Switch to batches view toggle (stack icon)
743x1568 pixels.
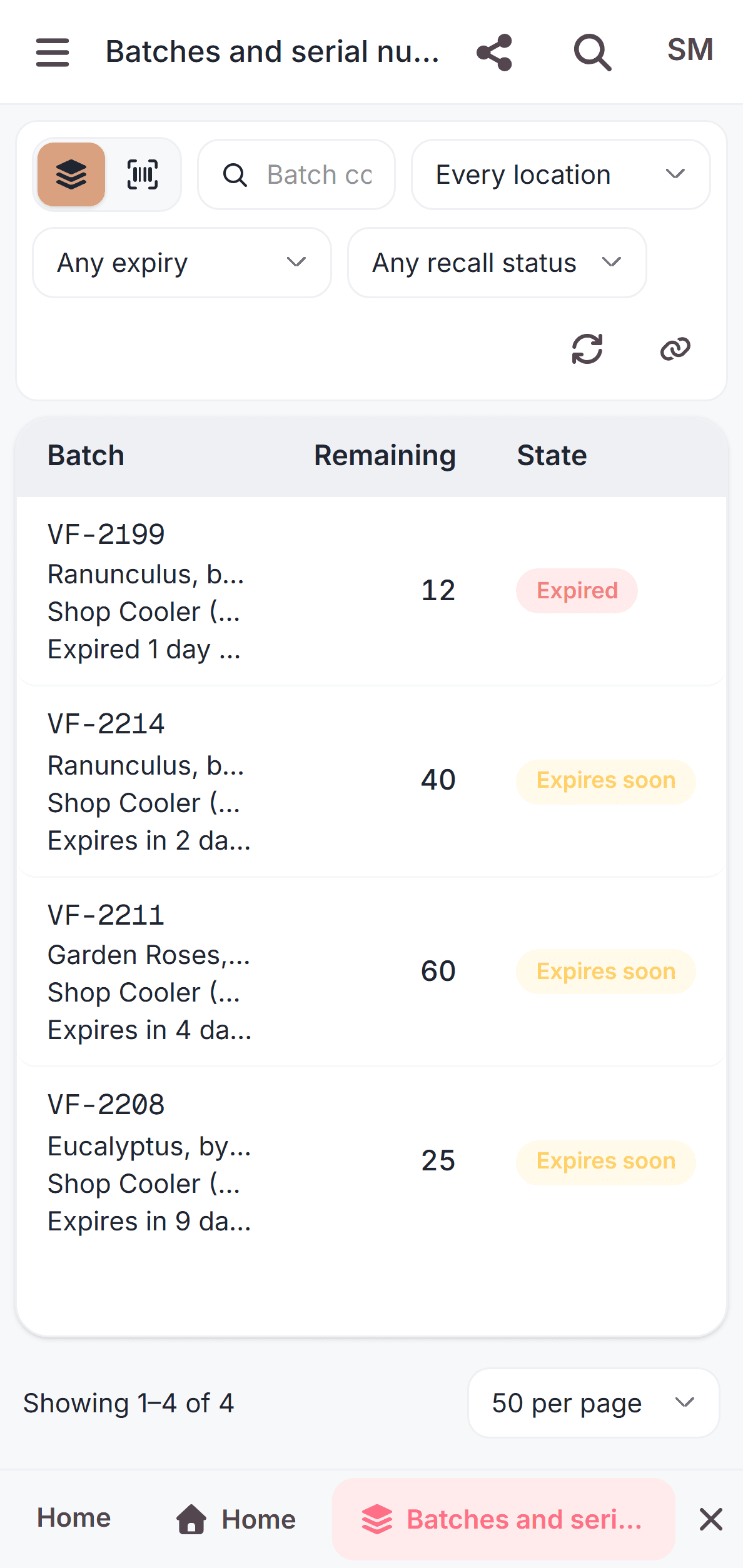(71, 174)
